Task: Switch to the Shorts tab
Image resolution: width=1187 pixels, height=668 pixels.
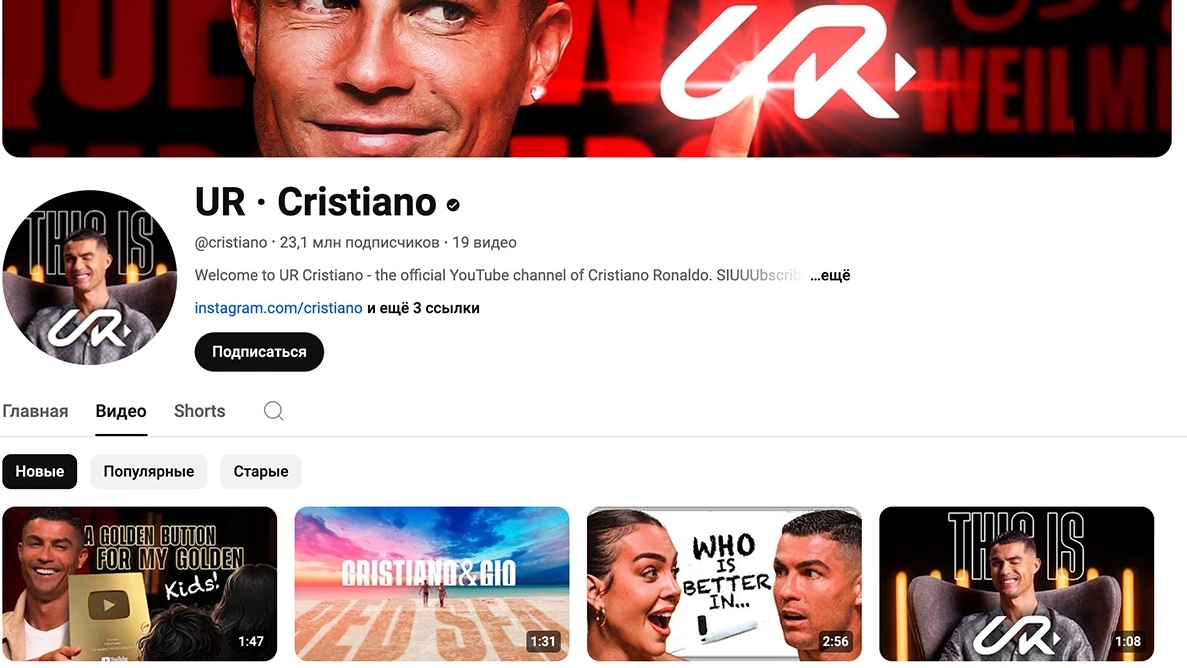Action: [200, 411]
